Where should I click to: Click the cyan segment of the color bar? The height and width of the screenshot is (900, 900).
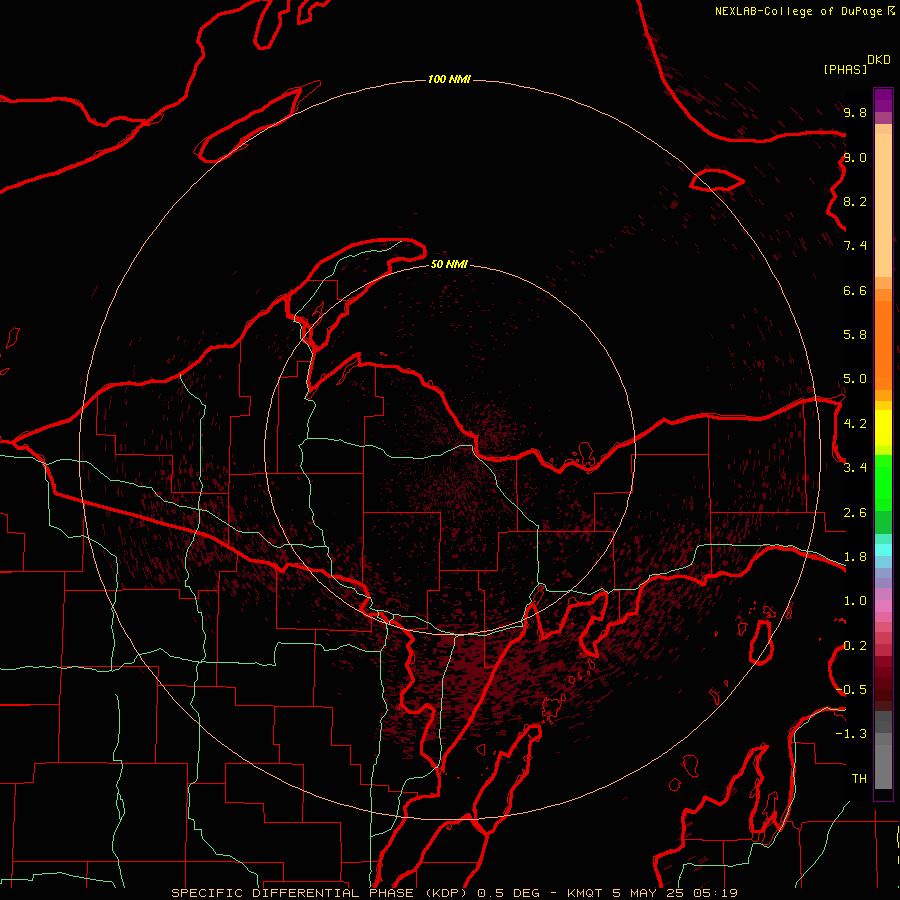pyautogui.click(x=883, y=550)
